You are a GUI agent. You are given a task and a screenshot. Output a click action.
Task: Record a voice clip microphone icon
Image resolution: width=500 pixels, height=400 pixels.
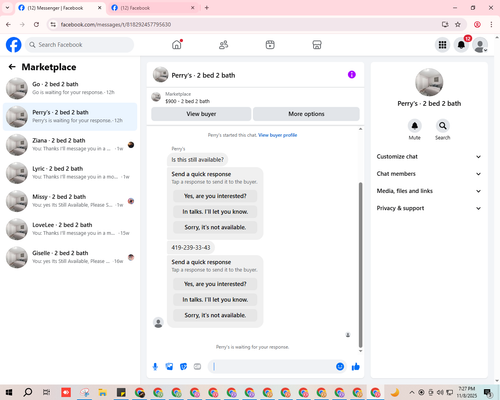pos(155,367)
